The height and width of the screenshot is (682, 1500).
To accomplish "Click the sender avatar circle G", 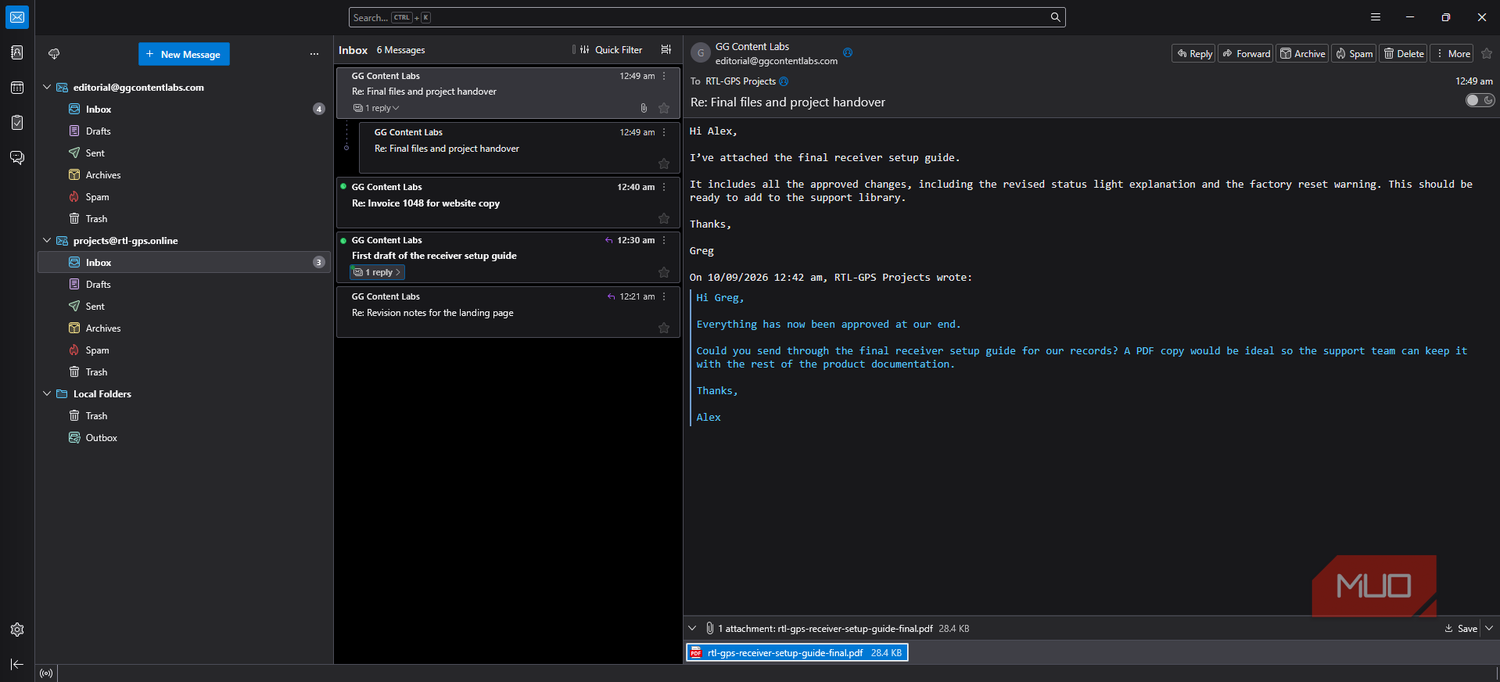I will tap(700, 53).
